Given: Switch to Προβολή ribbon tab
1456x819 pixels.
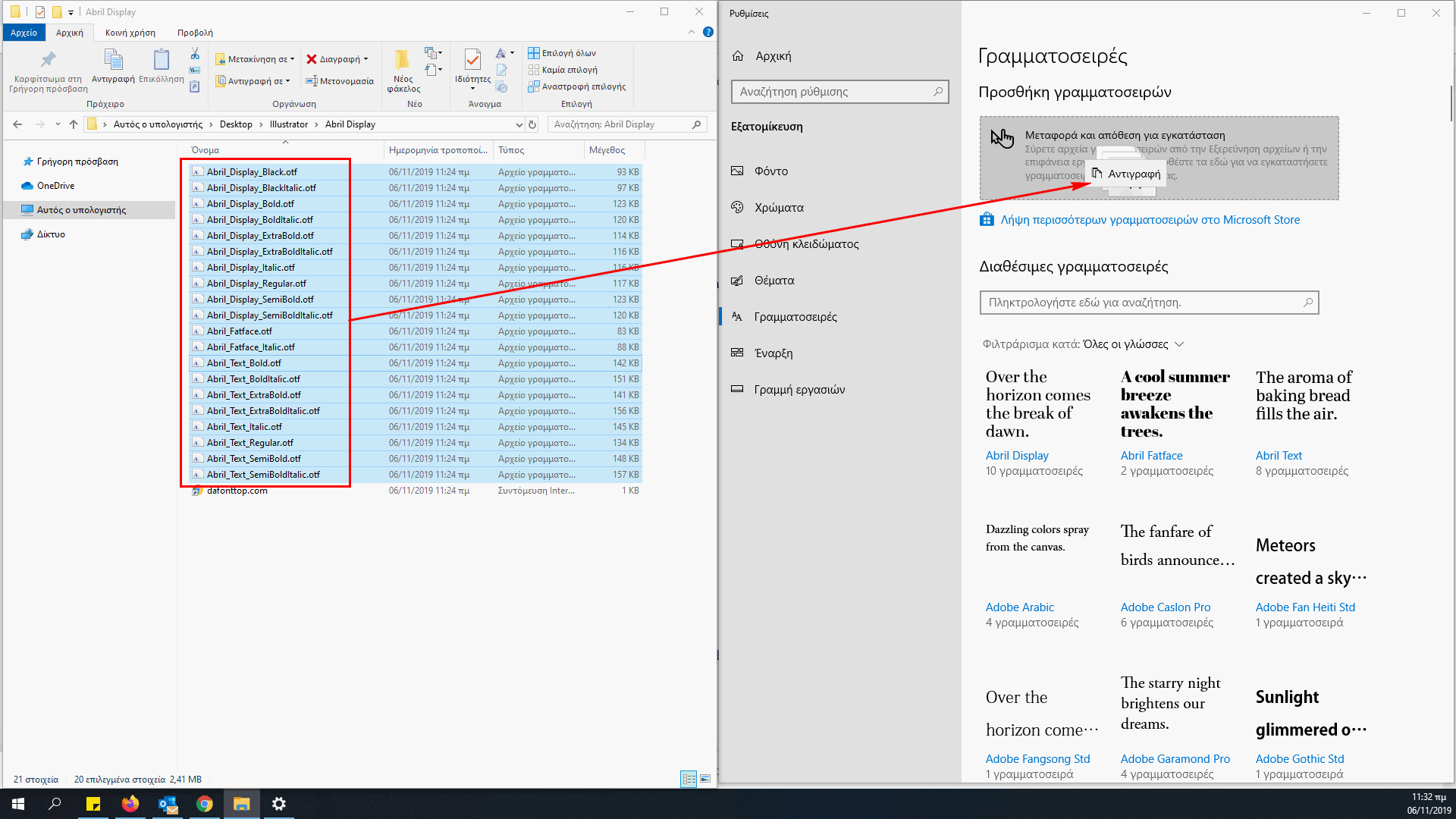Looking at the screenshot, I should pyautogui.click(x=195, y=33).
